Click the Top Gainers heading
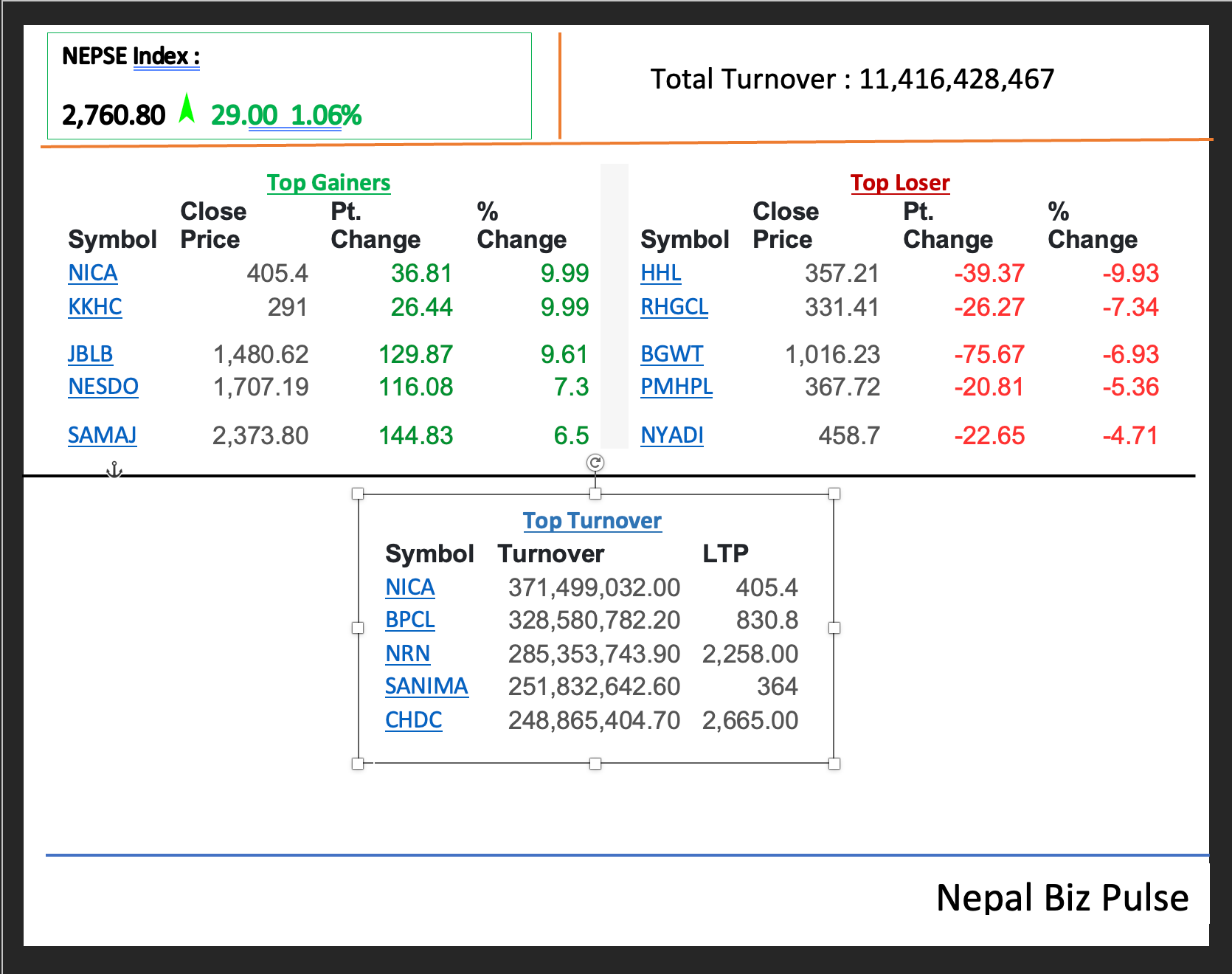 coord(328,182)
